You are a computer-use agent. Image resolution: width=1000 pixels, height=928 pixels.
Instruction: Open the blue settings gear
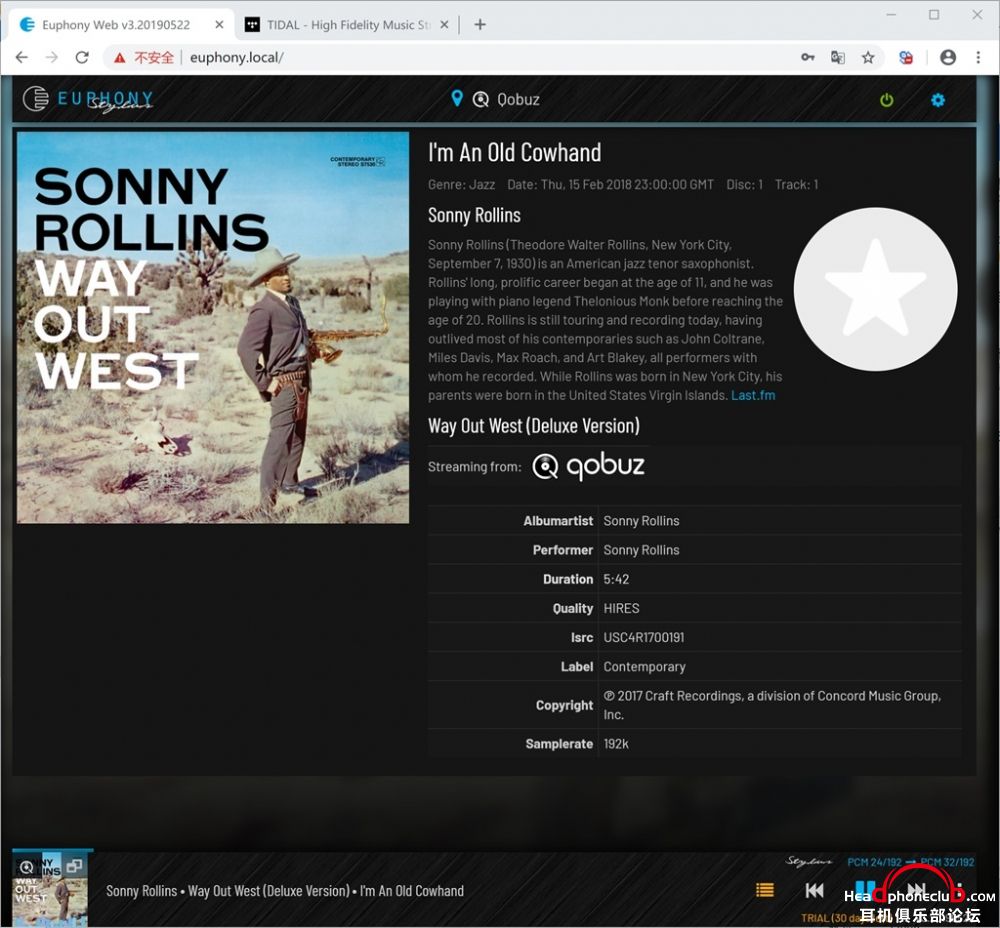click(x=938, y=100)
